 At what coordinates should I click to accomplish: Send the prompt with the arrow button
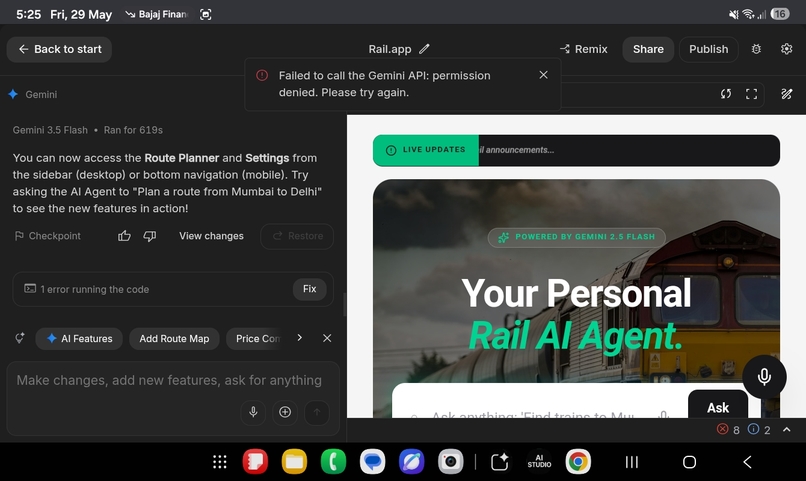click(317, 412)
